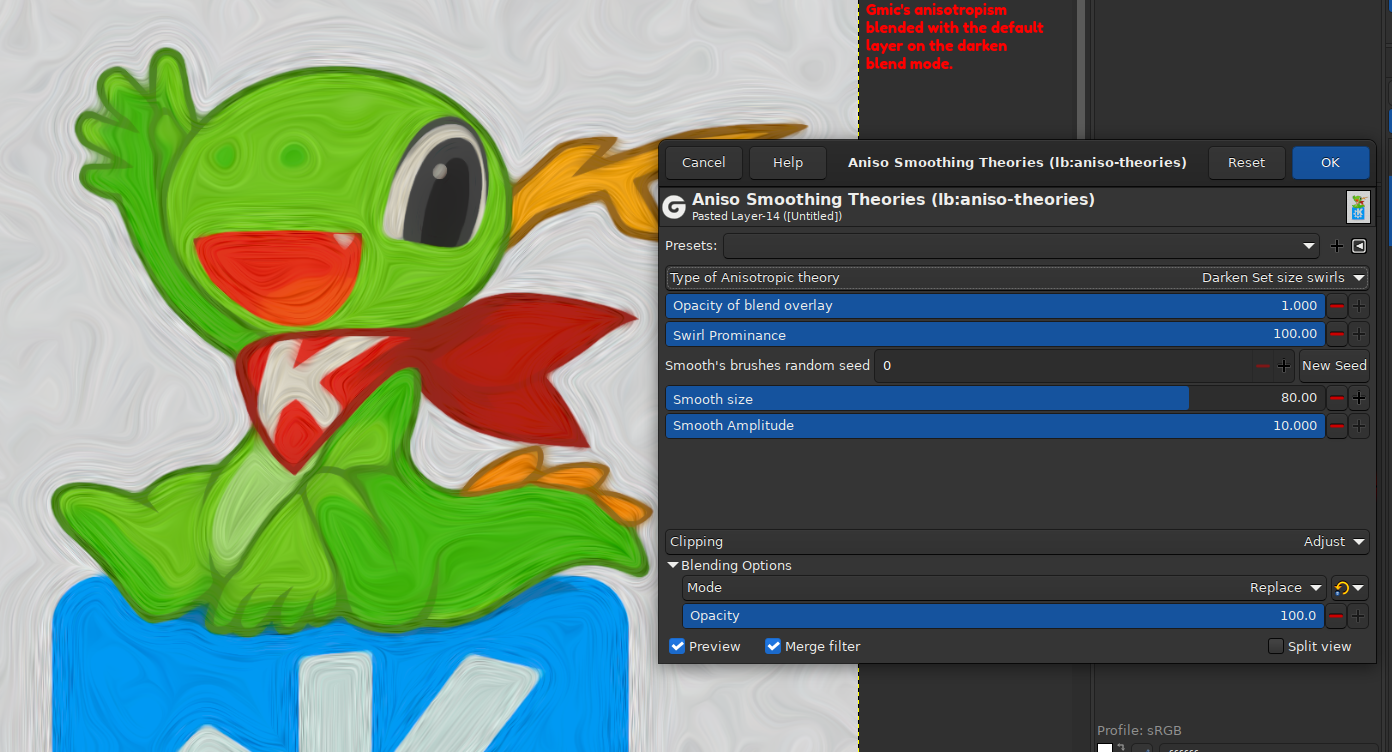Decrease Opacity of blend overlay with minus icon
The height and width of the screenshot is (752, 1392).
(1337, 306)
